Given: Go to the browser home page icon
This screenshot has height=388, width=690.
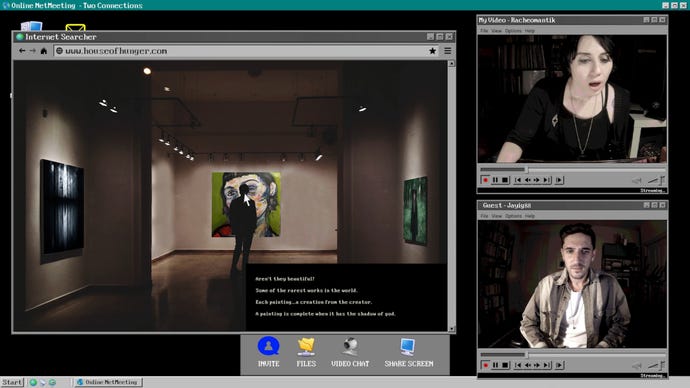Looking at the screenshot, I should pyautogui.click(x=44, y=51).
